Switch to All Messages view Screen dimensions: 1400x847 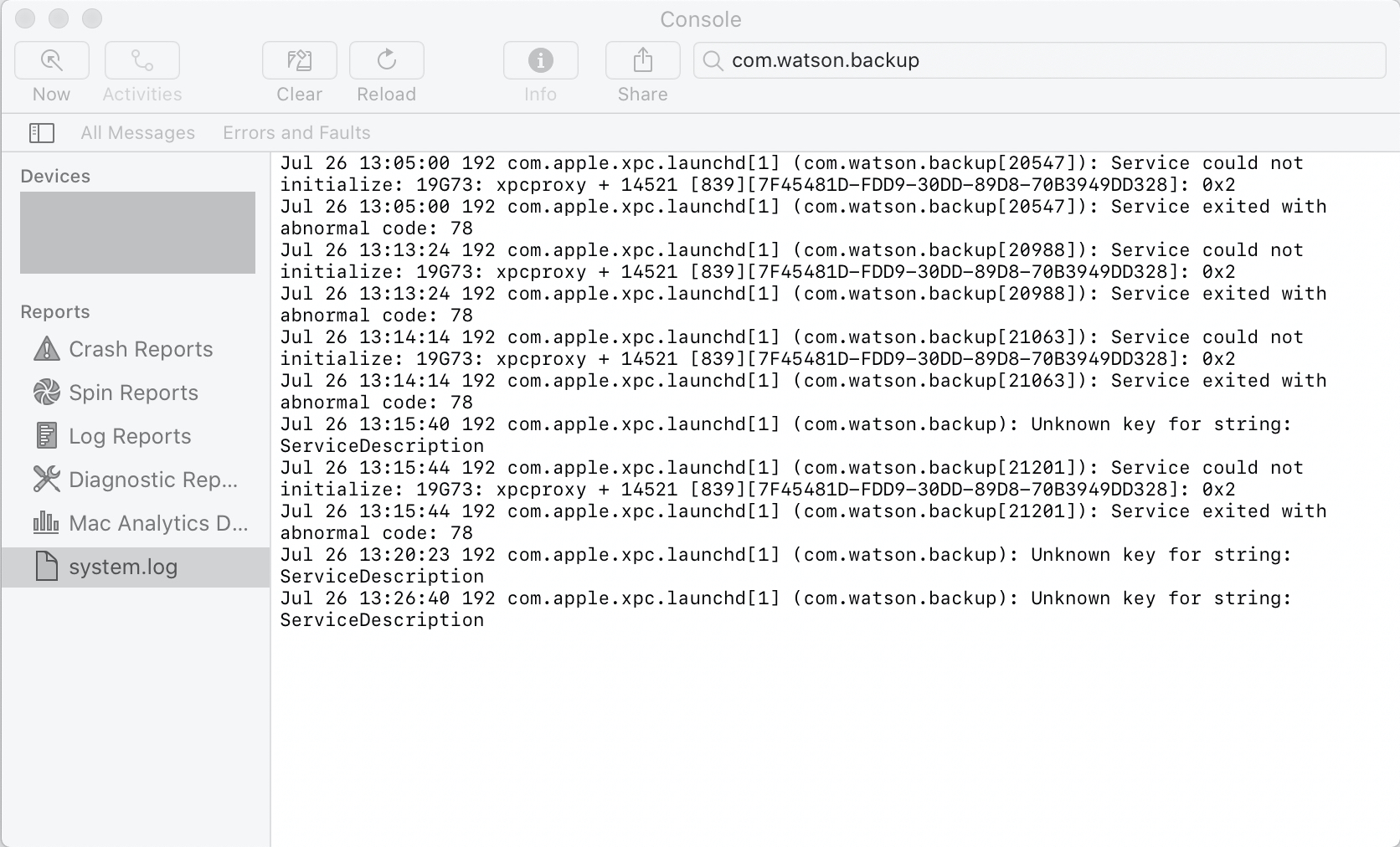click(137, 132)
